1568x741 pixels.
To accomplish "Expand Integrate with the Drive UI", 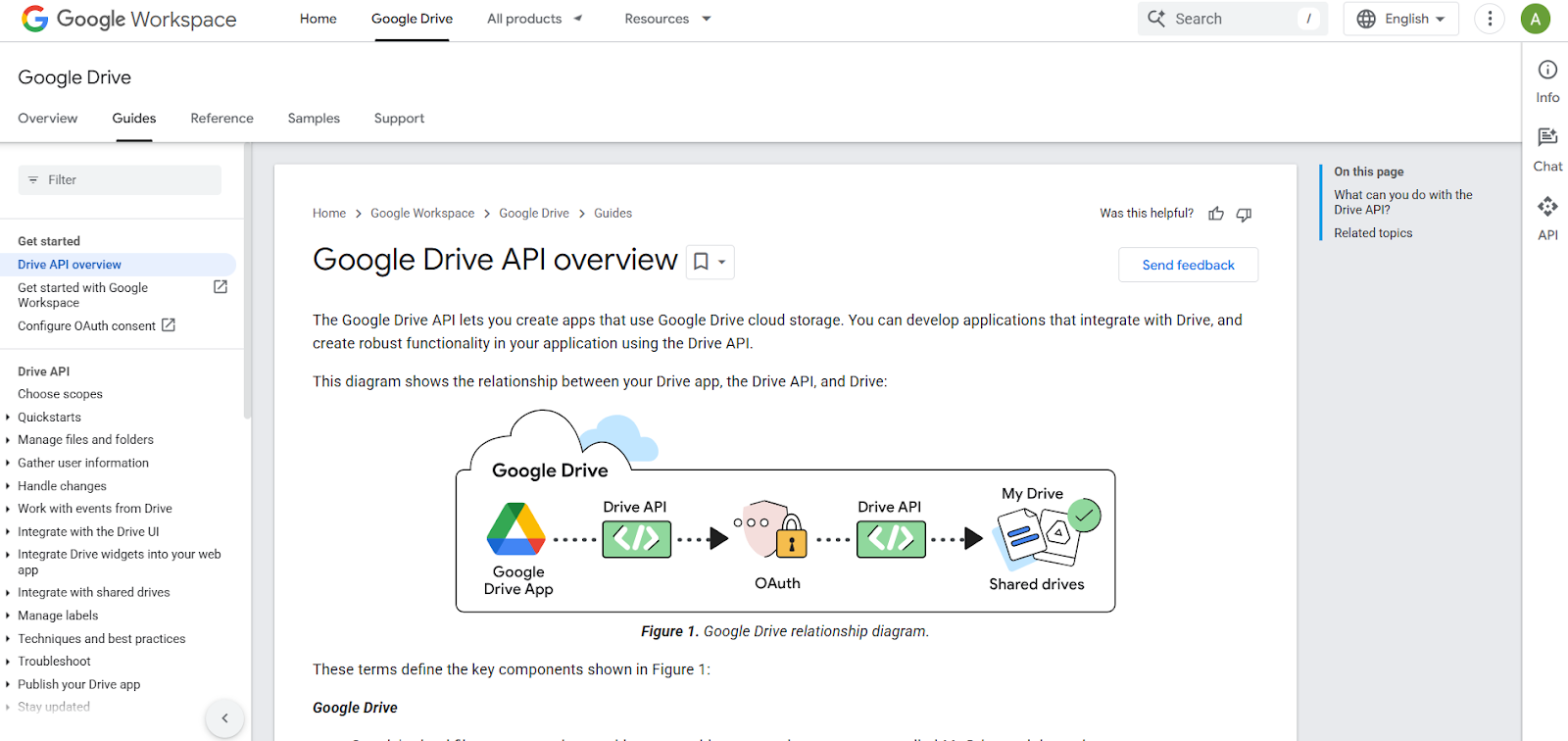I will (8, 532).
